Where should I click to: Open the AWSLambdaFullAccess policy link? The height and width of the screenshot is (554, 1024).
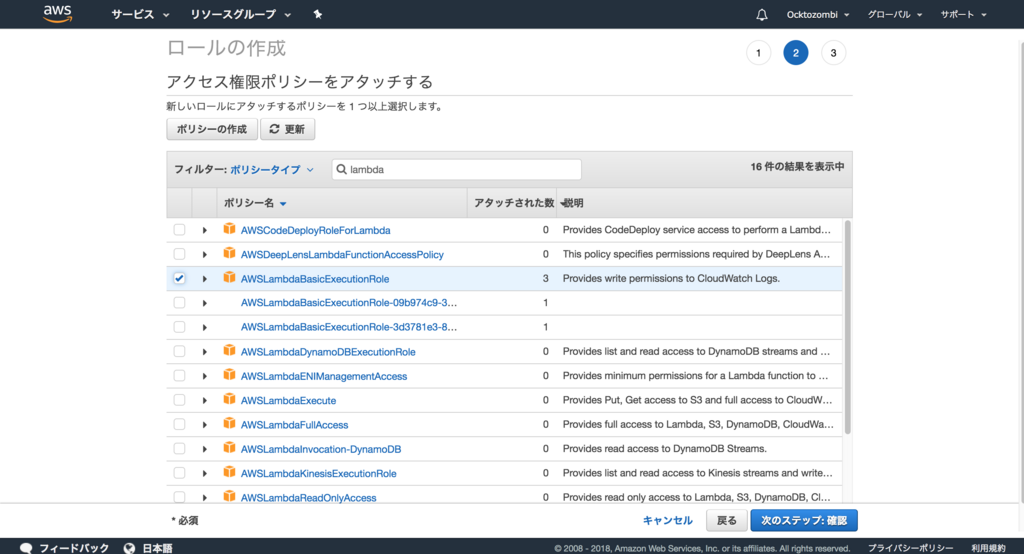(x=295, y=425)
